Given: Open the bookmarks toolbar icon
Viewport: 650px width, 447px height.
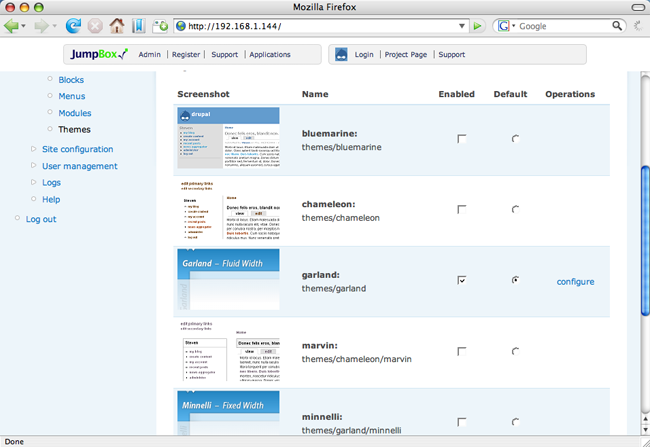Looking at the screenshot, I should point(138,26).
